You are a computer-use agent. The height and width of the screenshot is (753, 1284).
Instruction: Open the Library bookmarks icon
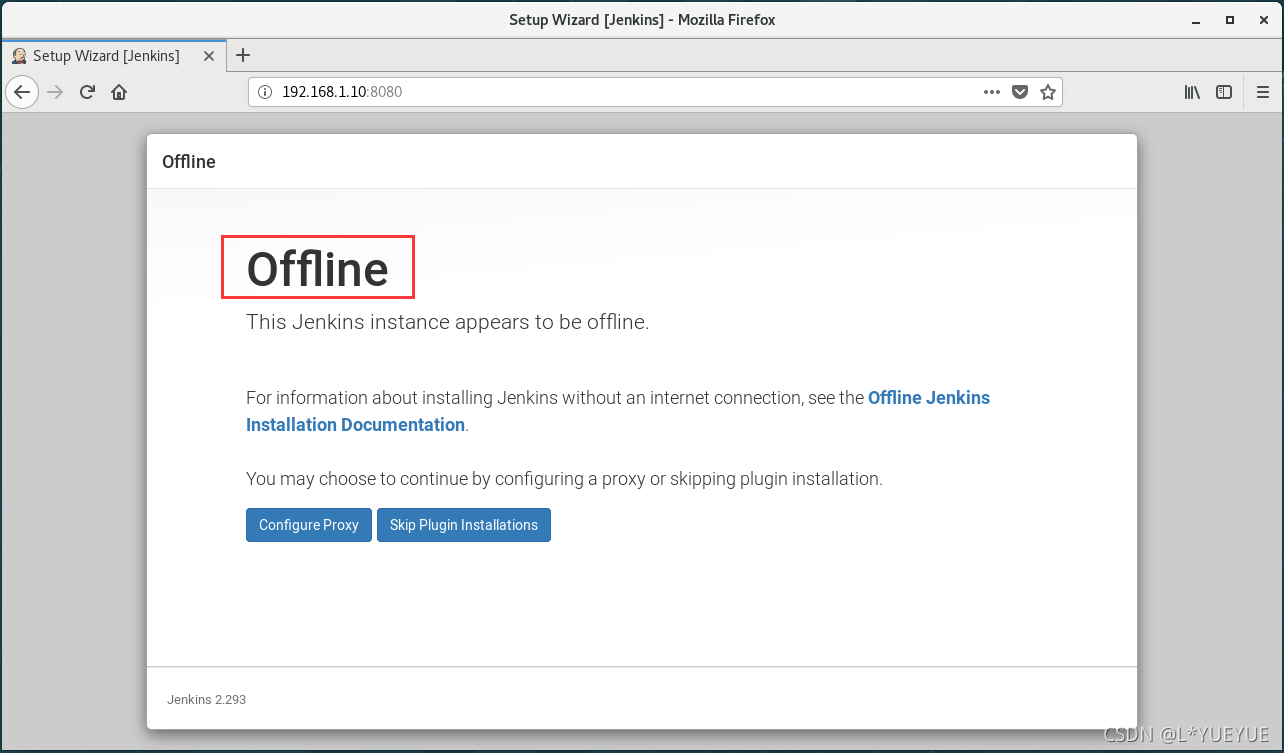point(1192,92)
